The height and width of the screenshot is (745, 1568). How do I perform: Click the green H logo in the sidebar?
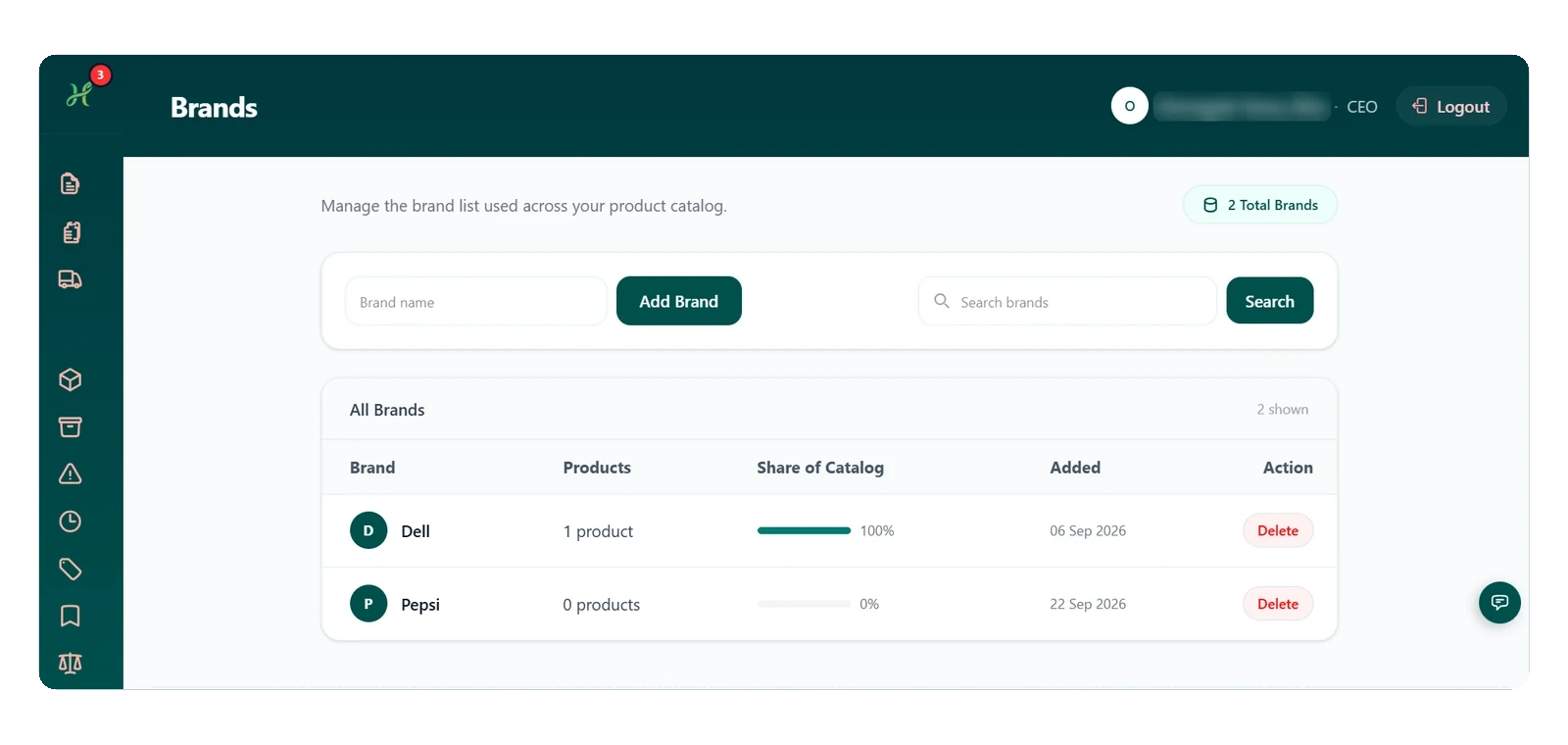coord(78,95)
